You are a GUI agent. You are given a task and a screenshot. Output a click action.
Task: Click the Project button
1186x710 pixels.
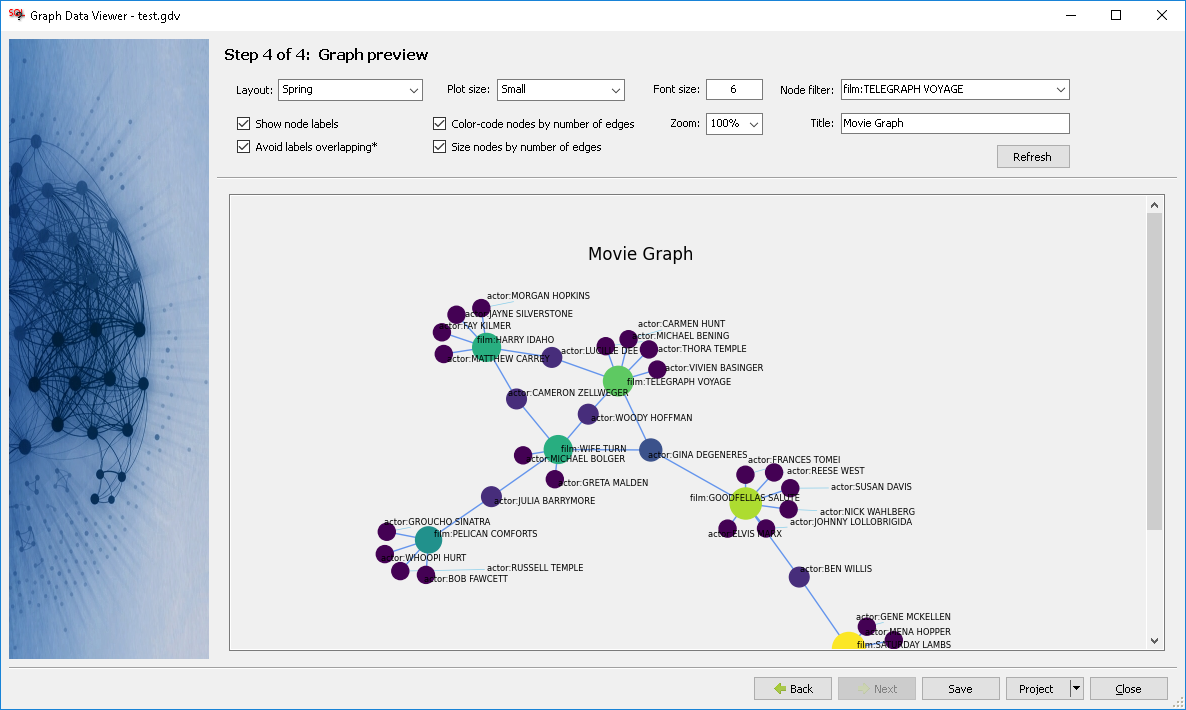coord(1038,688)
